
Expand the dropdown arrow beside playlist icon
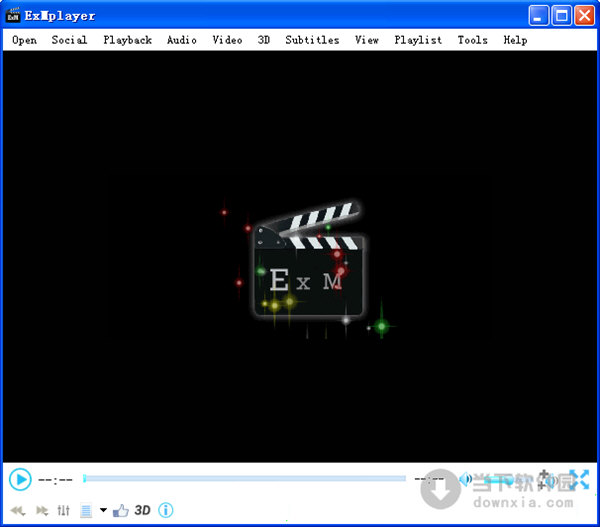(103, 510)
